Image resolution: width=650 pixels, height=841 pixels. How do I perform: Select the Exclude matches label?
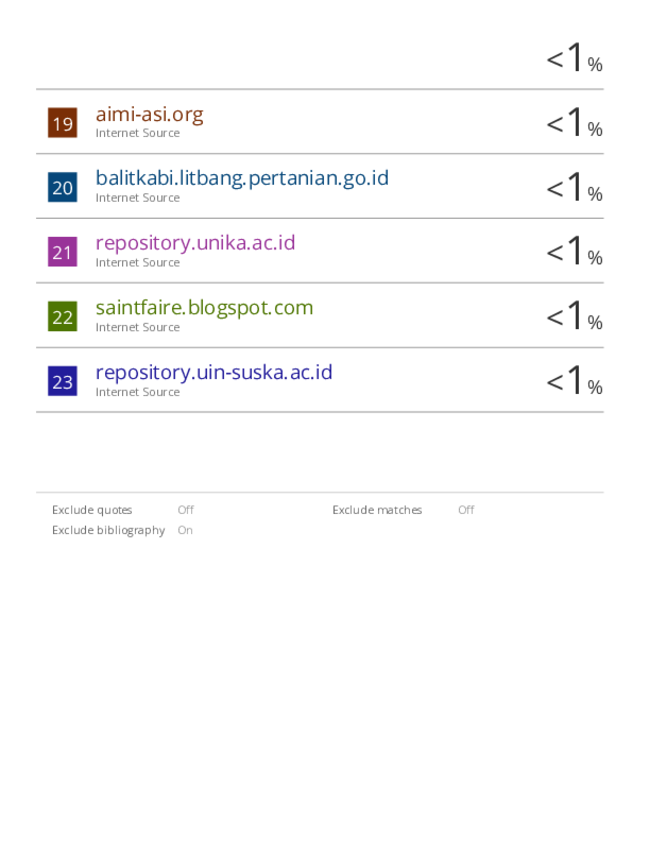pyautogui.click(x=377, y=510)
